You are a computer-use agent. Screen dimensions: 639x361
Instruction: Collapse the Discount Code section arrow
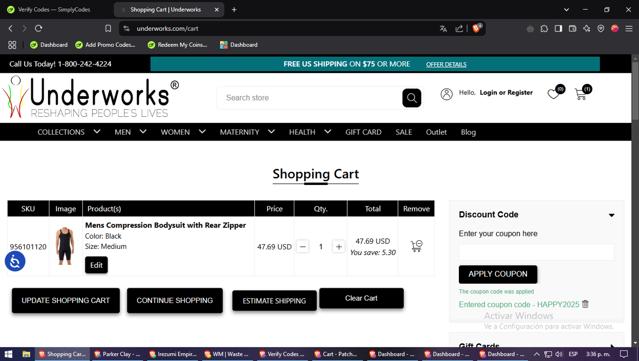click(611, 215)
